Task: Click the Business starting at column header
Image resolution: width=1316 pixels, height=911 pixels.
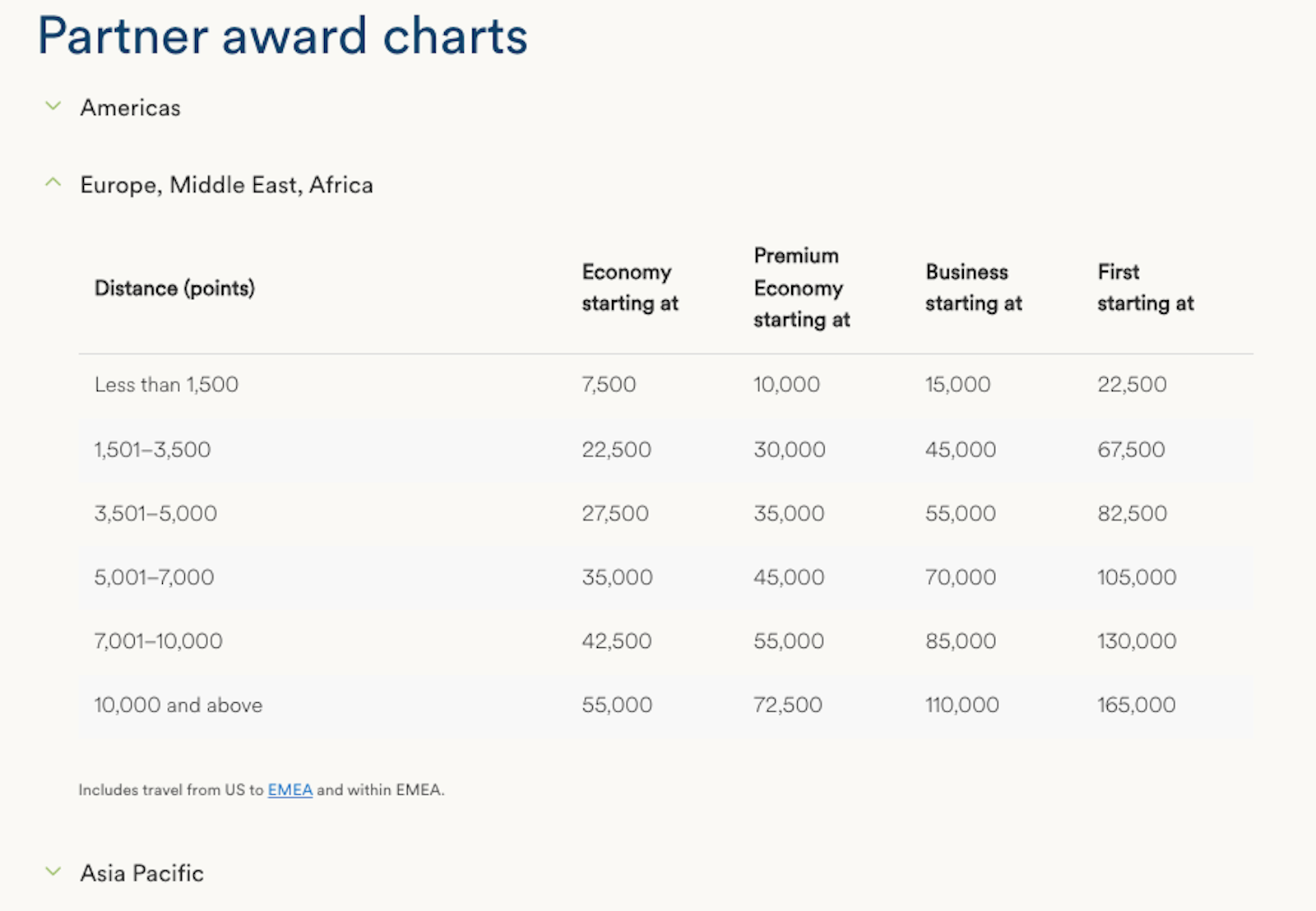Action: (x=973, y=287)
